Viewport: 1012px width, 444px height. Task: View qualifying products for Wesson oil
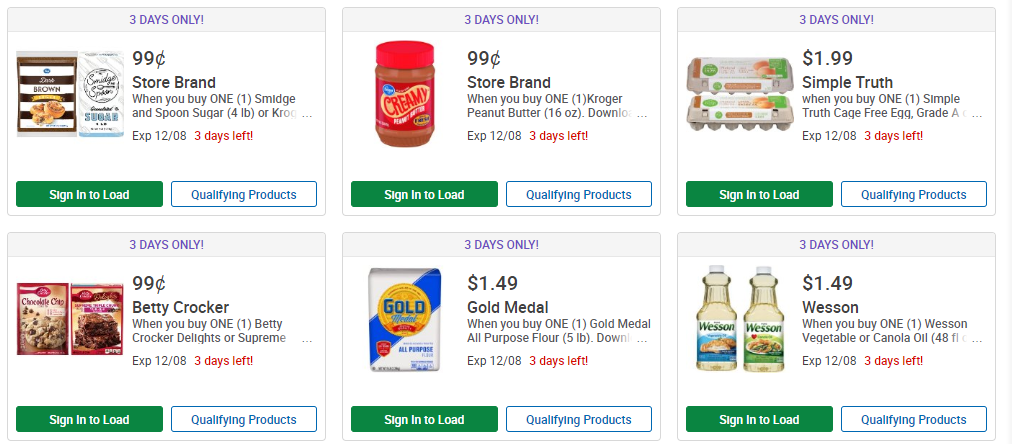[914, 419]
